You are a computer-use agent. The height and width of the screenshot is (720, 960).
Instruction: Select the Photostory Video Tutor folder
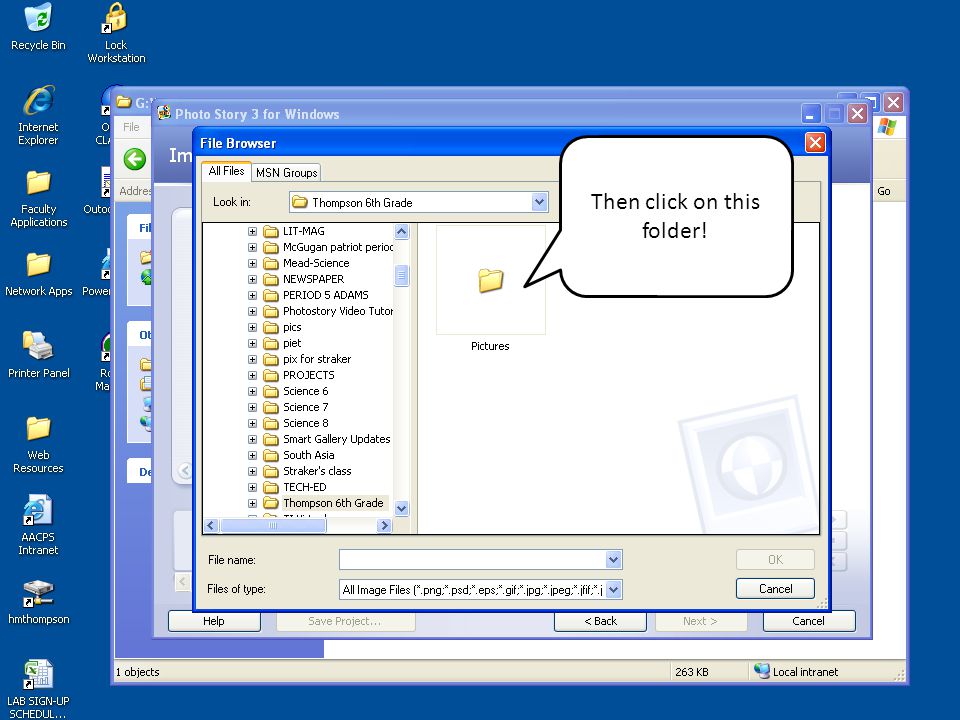pyautogui.click(x=337, y=311)
